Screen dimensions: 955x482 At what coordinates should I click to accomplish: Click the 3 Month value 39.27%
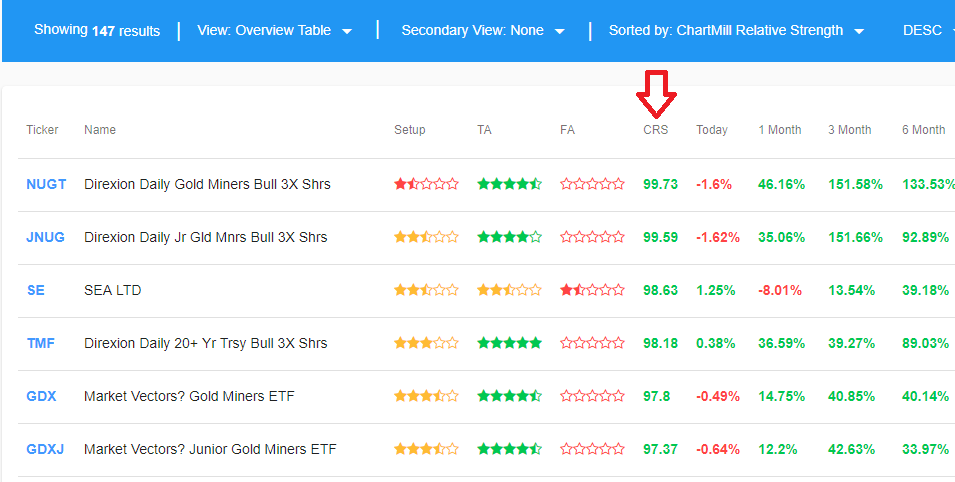pos(851,343)
